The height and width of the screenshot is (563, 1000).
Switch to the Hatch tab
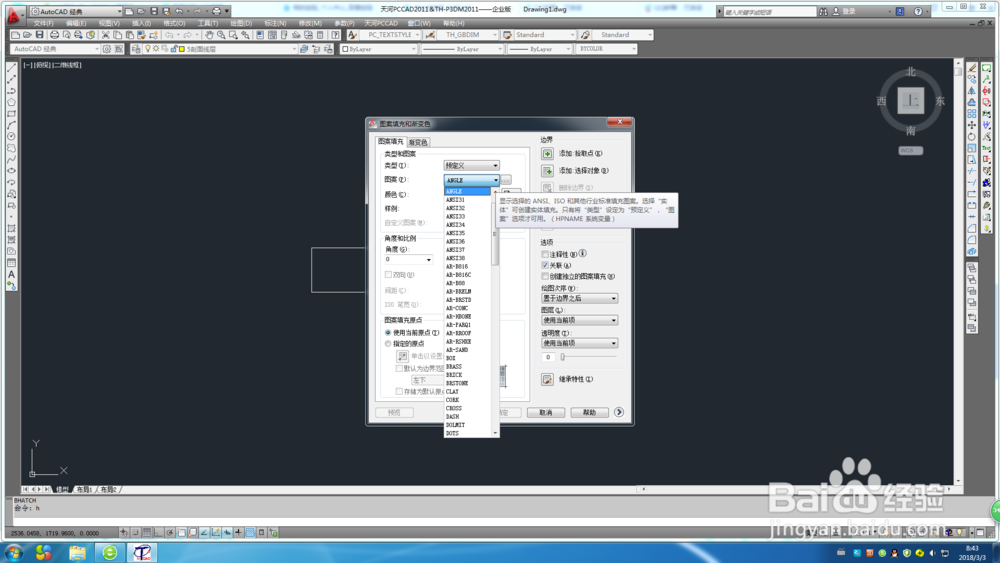pos(390,142)
